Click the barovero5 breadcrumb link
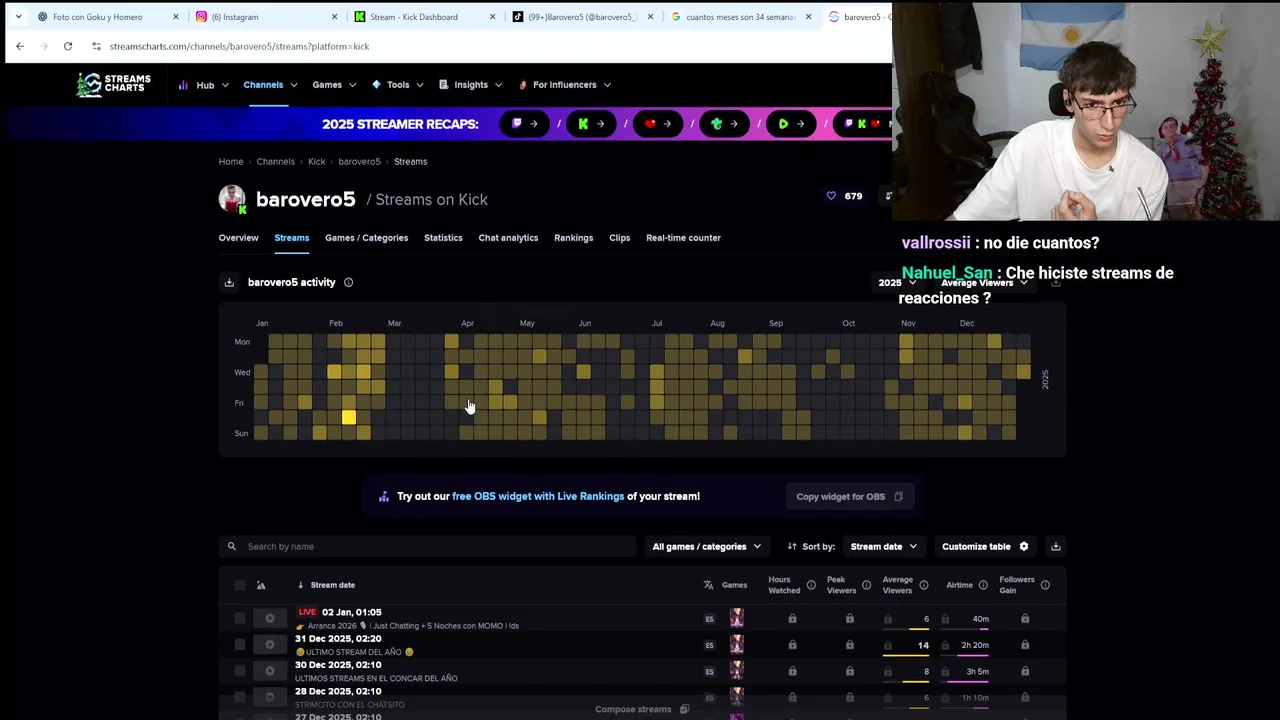Screen dimensions: 1280x720 [359, 162]
